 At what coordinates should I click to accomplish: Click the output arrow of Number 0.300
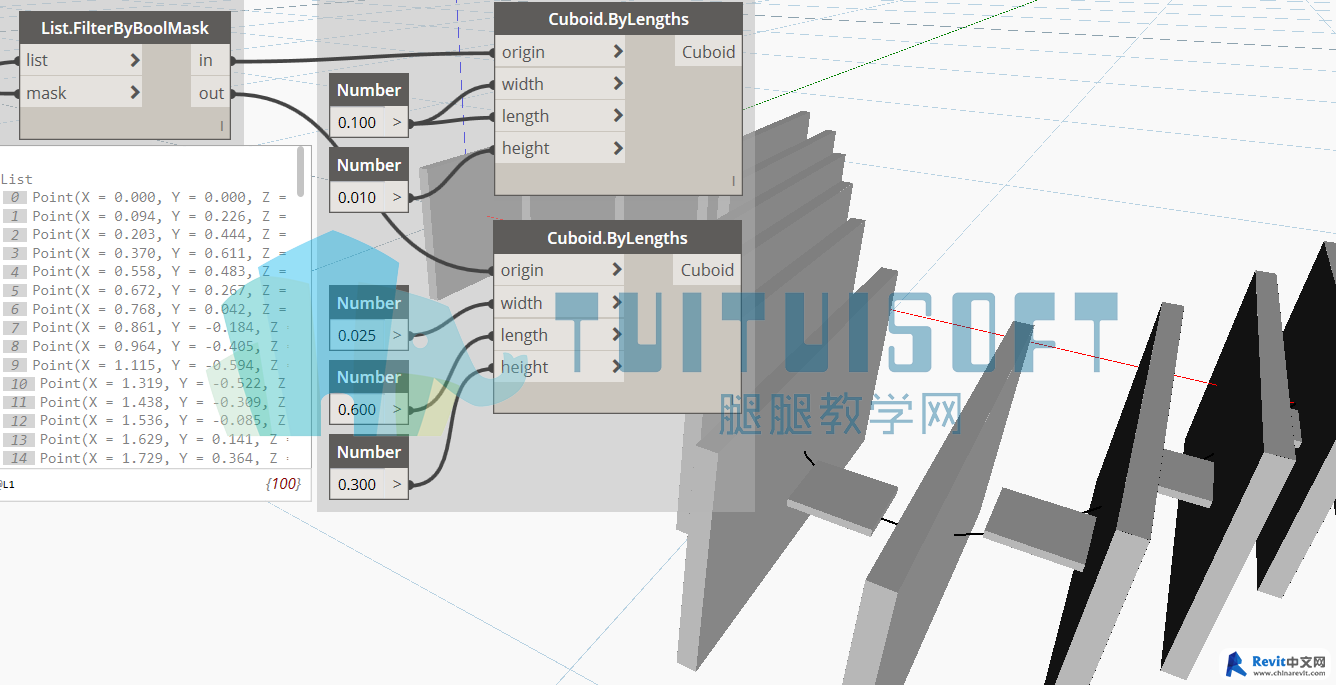click(x=397, y=485)
